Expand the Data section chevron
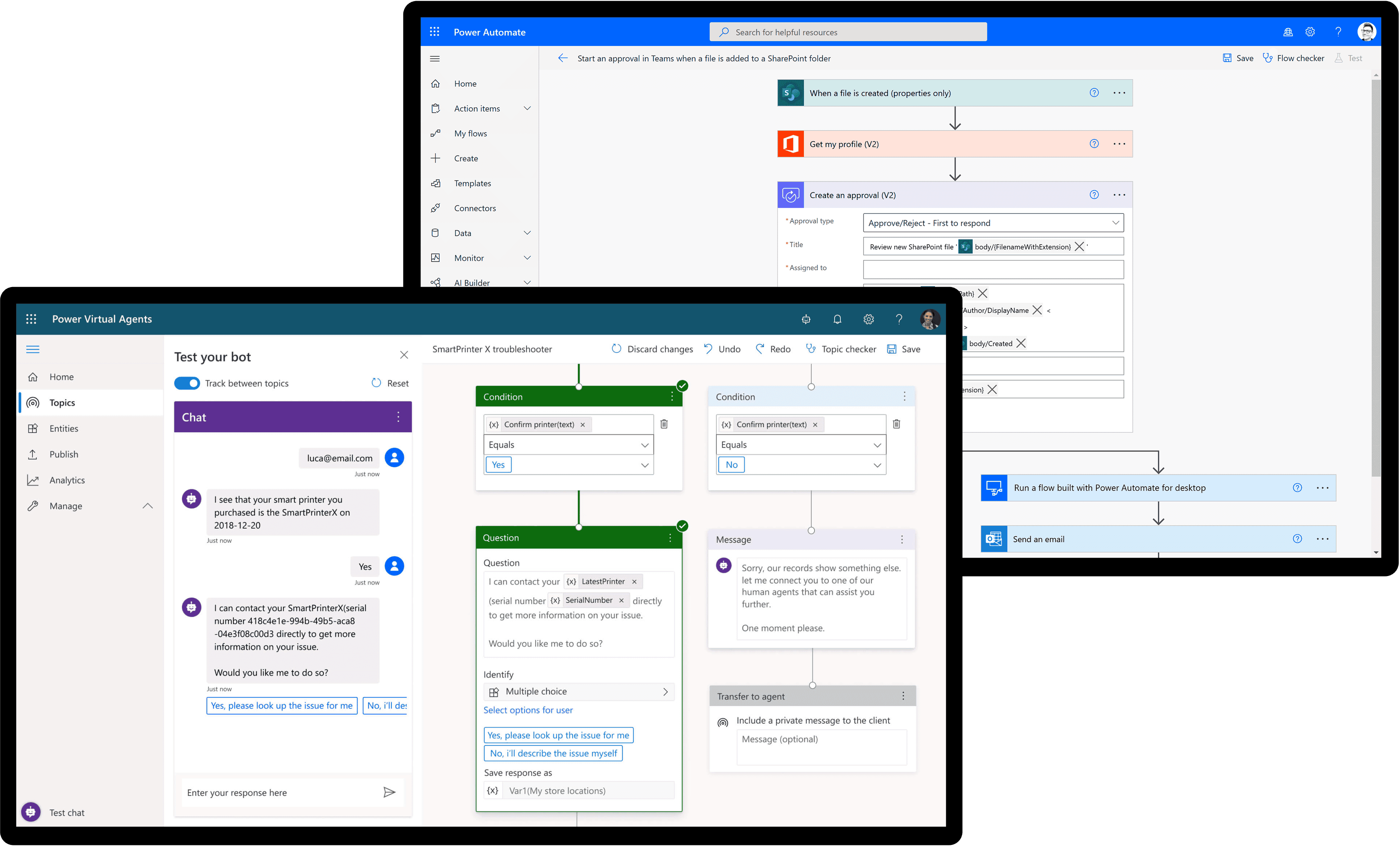 coord(527,232)
